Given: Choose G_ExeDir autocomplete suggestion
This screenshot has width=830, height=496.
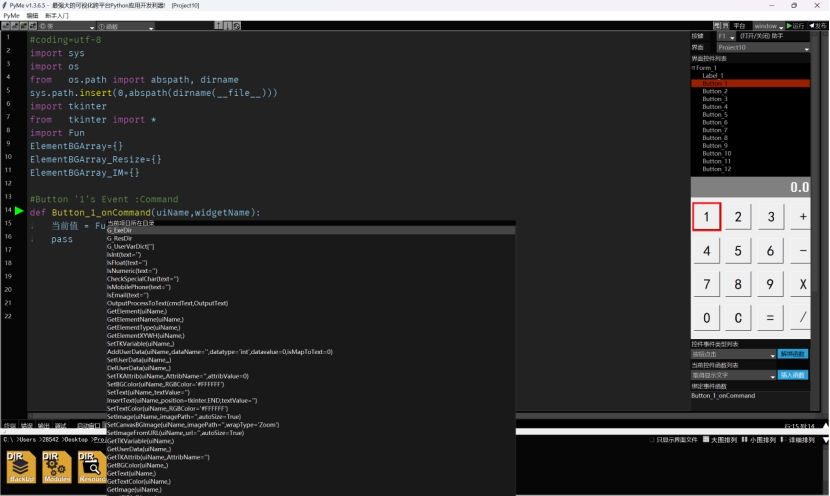Looking at the screenshot, I should pos(310,230).
